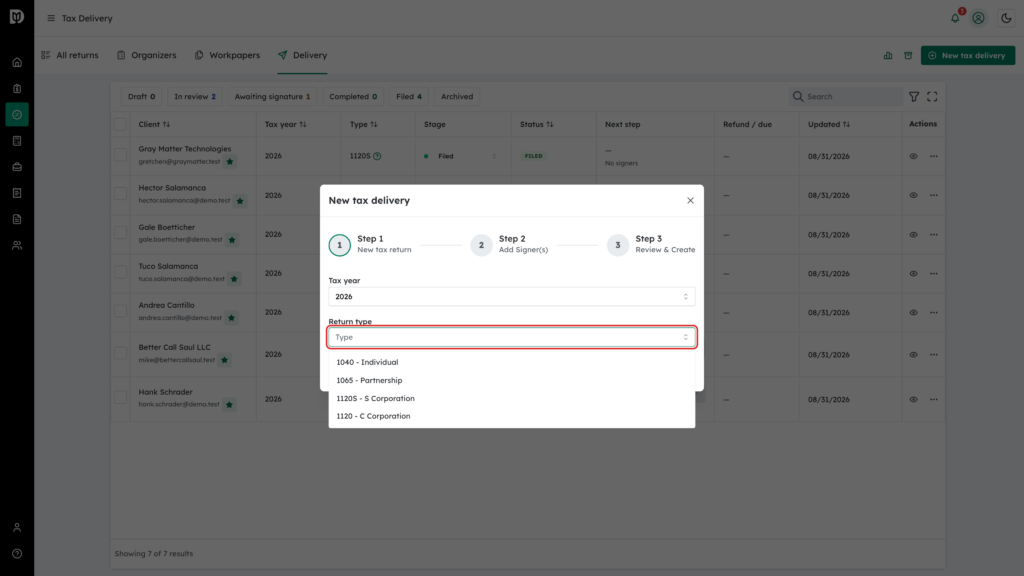
Task: Click star icon beside Tuco Salamanca email
Action: pos(234,279)
